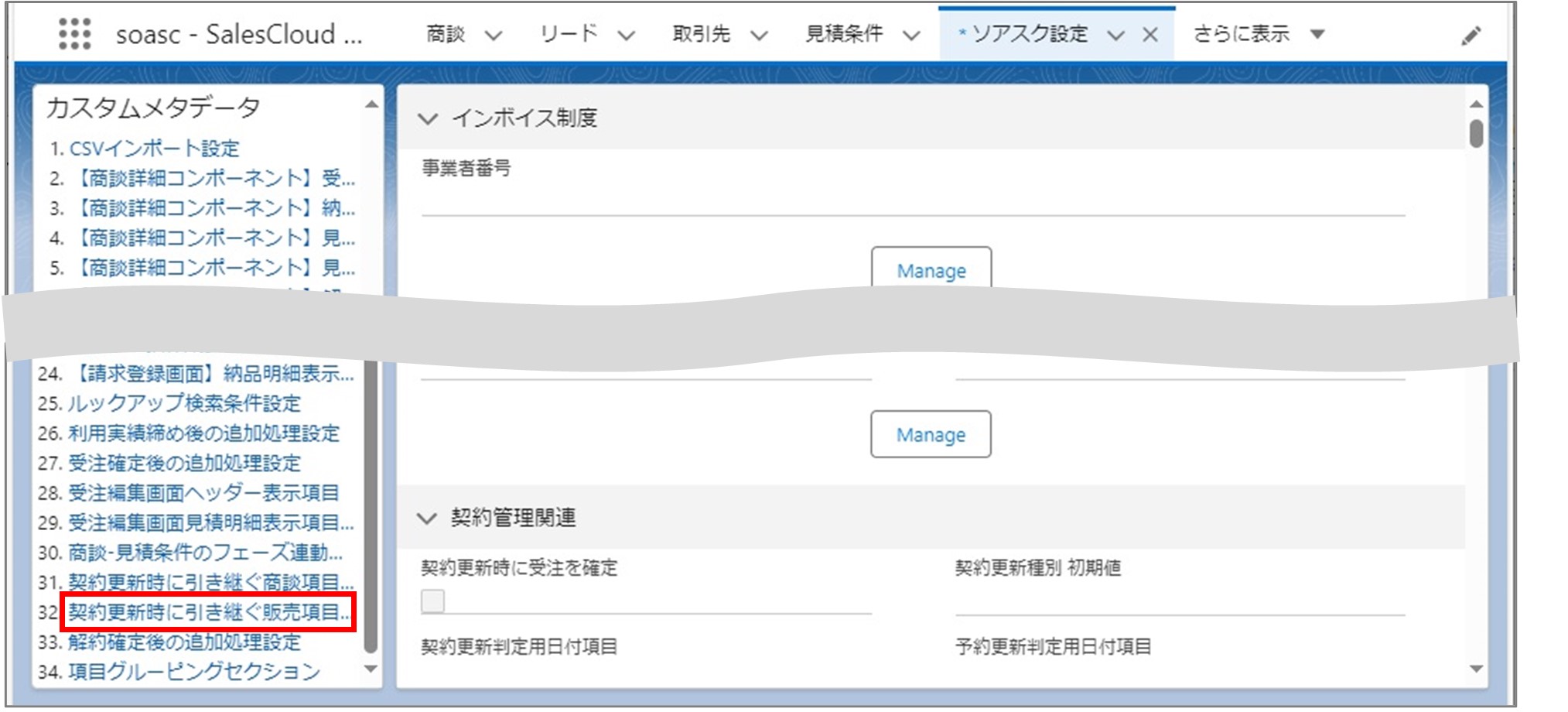Screen dimensions: 1568x712
Task: Close the ソアスク設定 tab
Action: (1150, 35)
